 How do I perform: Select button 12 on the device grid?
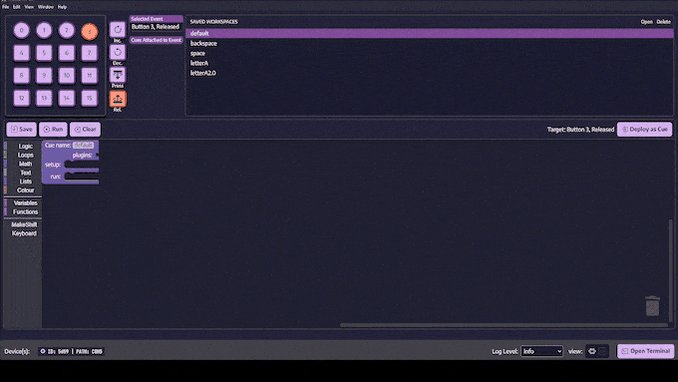click(x=22, y=98)
